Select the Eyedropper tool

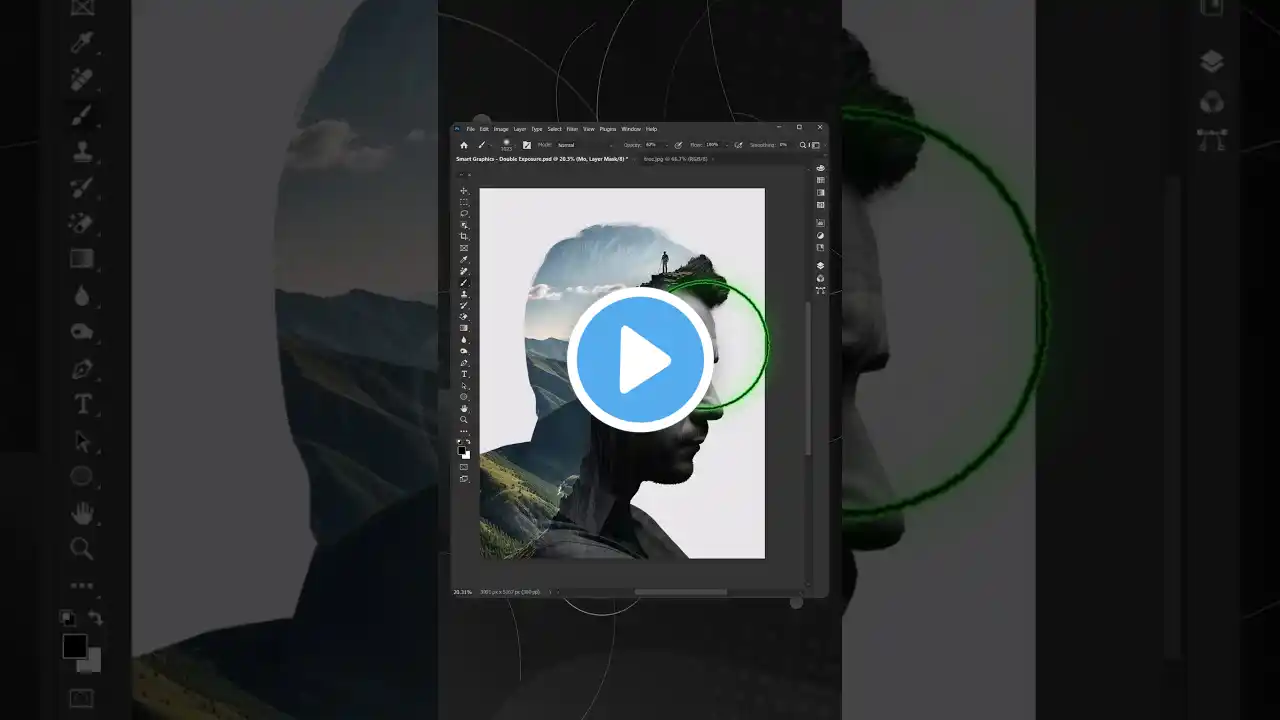click(x=464, y=259)
